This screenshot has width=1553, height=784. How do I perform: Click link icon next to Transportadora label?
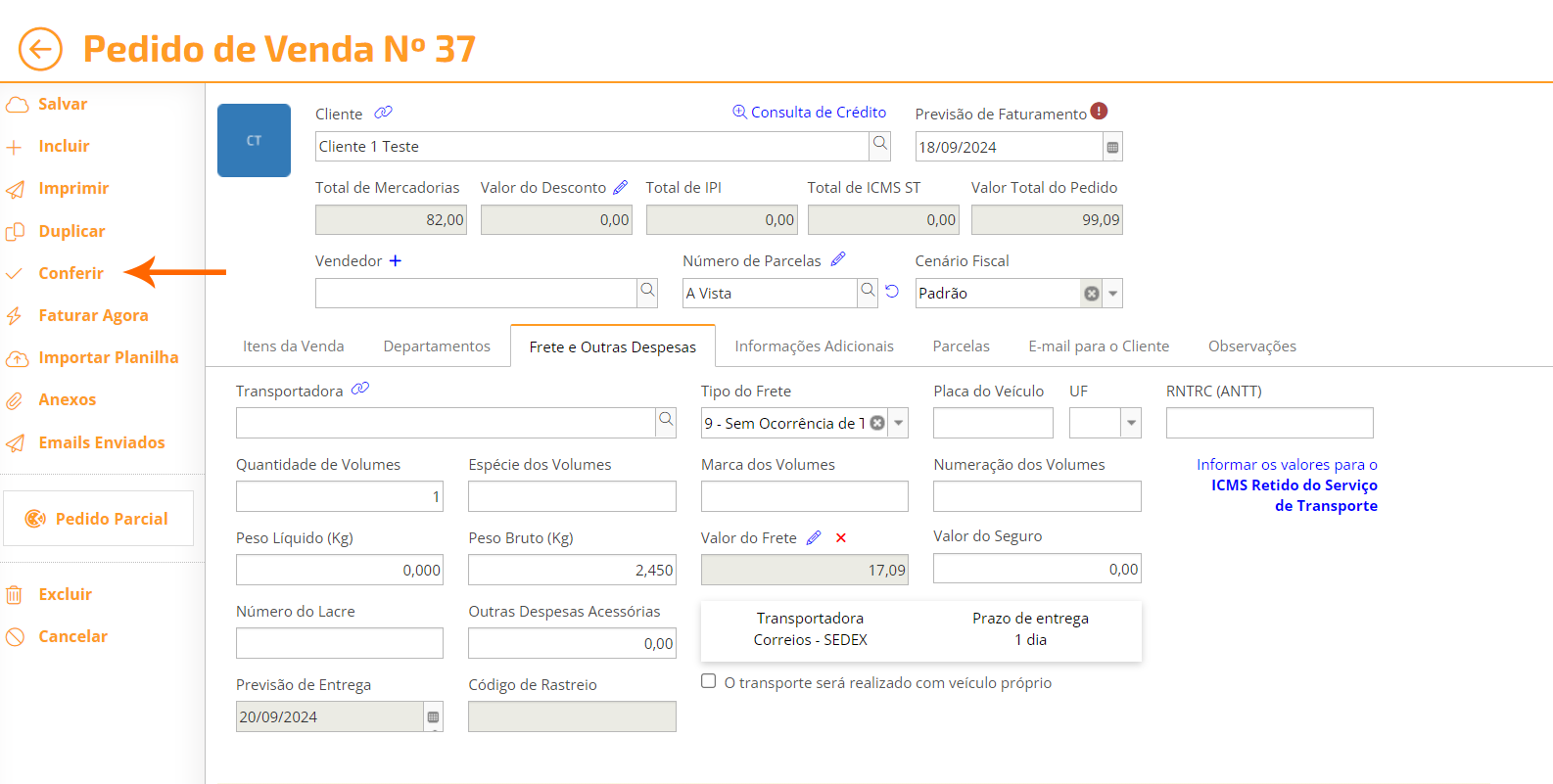360,390
